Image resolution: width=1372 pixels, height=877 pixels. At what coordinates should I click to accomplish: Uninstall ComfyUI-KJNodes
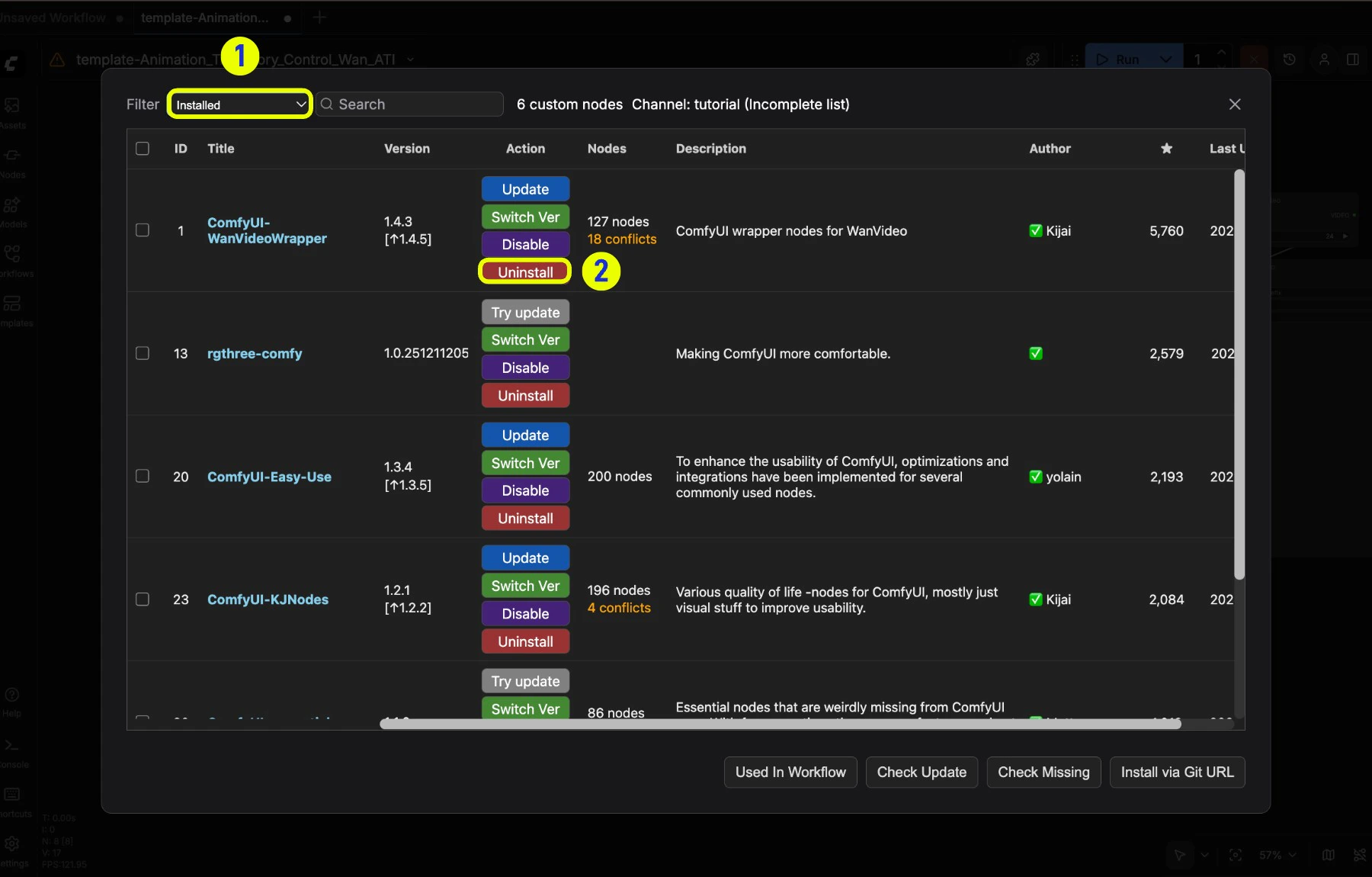(525, 641)
